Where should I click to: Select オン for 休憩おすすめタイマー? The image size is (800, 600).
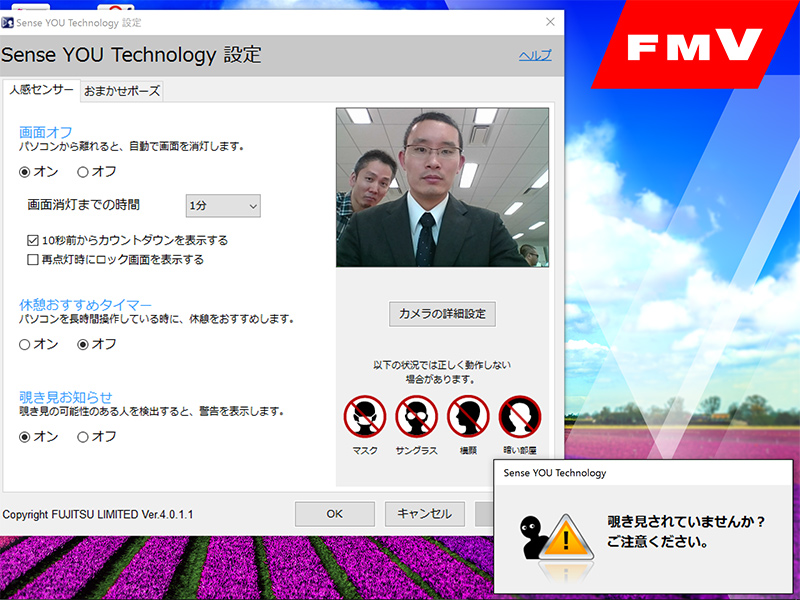pyautogui.click(x=25, y=344)
